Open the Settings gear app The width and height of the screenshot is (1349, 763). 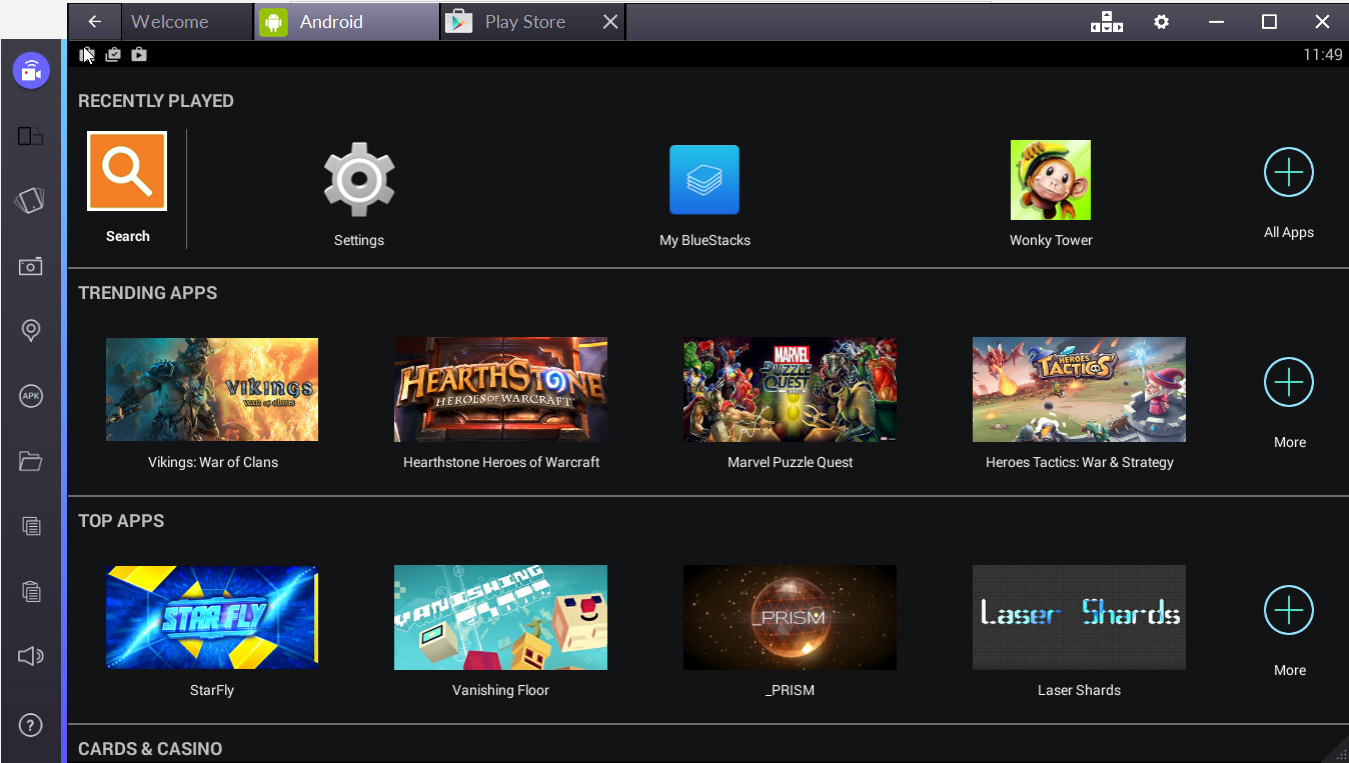click(x=359, y=179)
